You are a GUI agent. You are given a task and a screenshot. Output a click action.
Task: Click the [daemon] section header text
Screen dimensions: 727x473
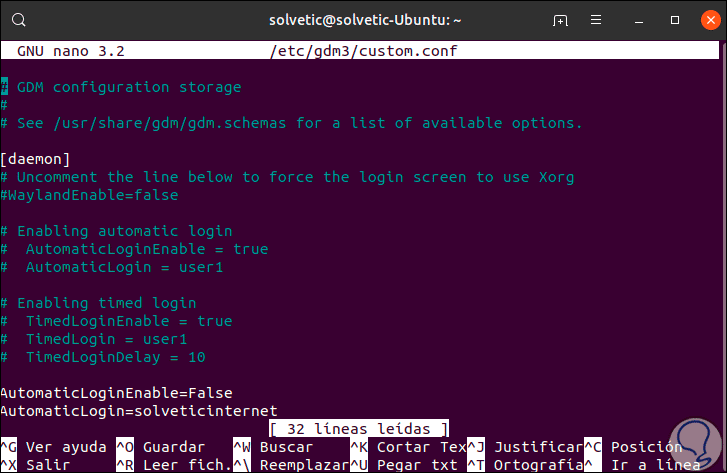point(35,159)
